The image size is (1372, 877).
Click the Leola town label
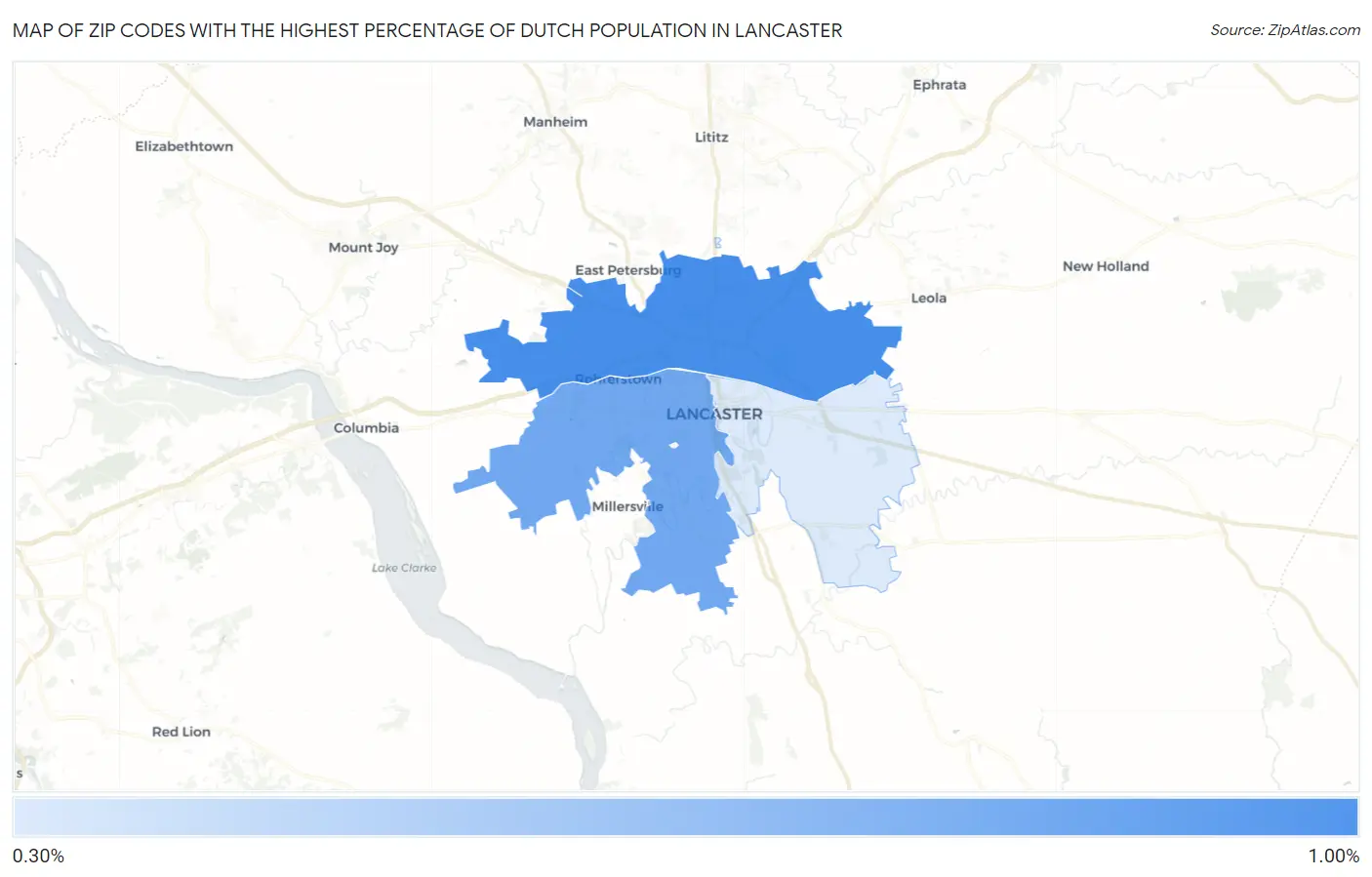(x=929, y=299)
